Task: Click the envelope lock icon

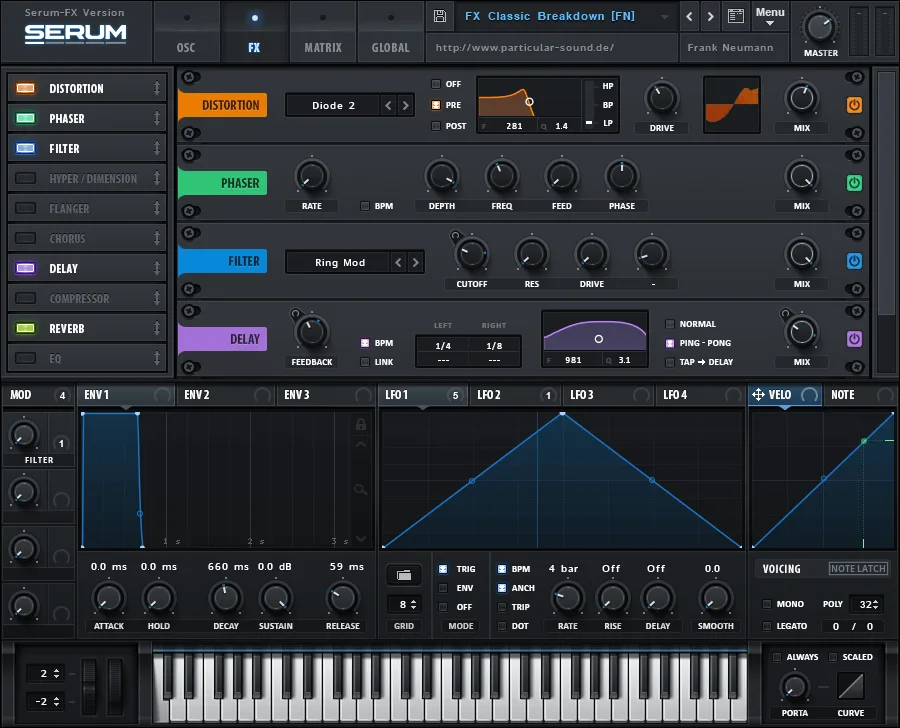Action: click(x=361, y=424)
